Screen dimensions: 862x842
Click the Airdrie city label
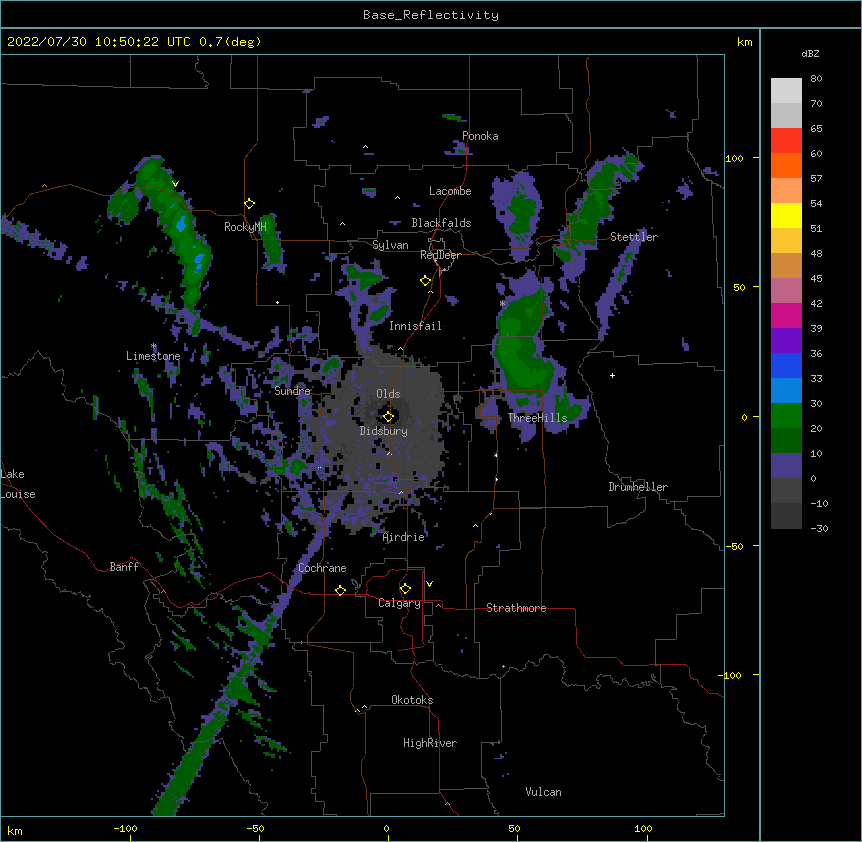click(x=404, y=537)
